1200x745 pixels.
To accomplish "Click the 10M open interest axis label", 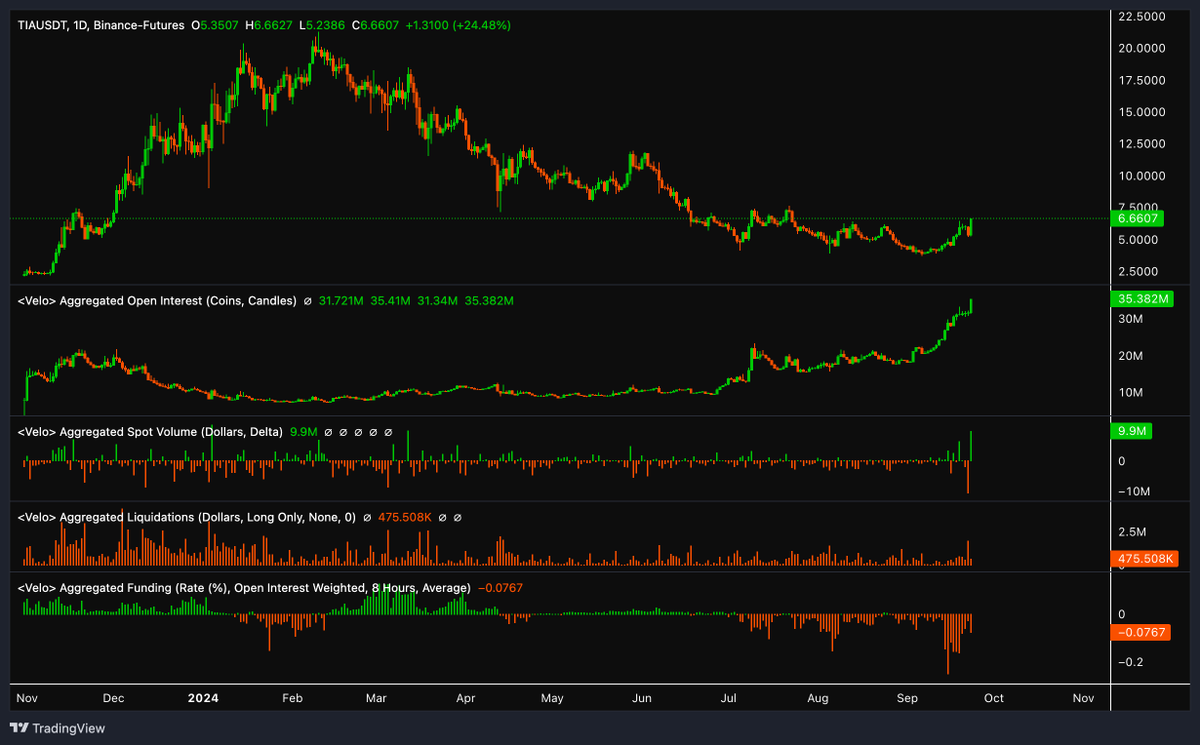I will click(1130, 392).
